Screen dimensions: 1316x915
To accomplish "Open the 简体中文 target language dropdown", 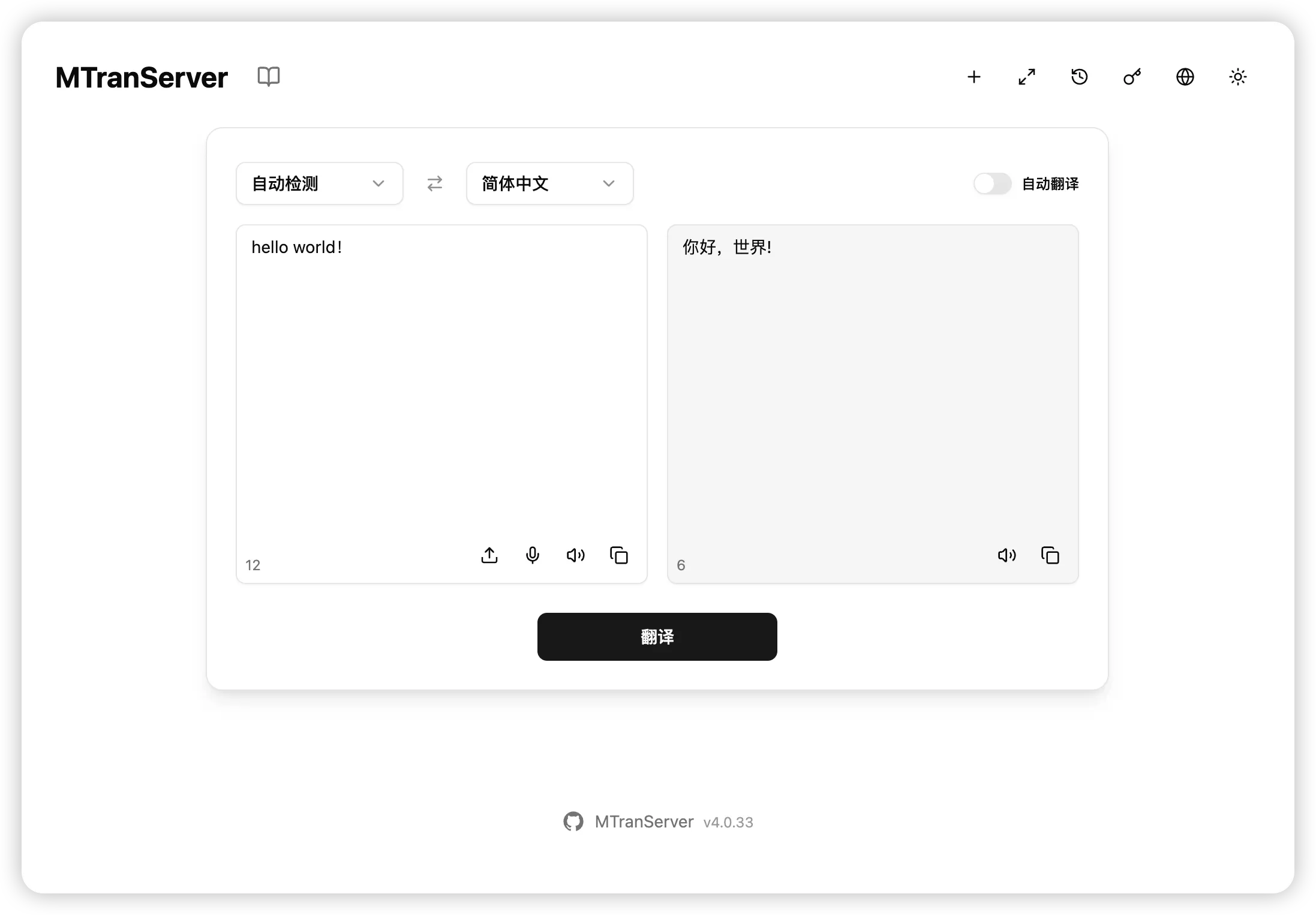I will (550, 183).
